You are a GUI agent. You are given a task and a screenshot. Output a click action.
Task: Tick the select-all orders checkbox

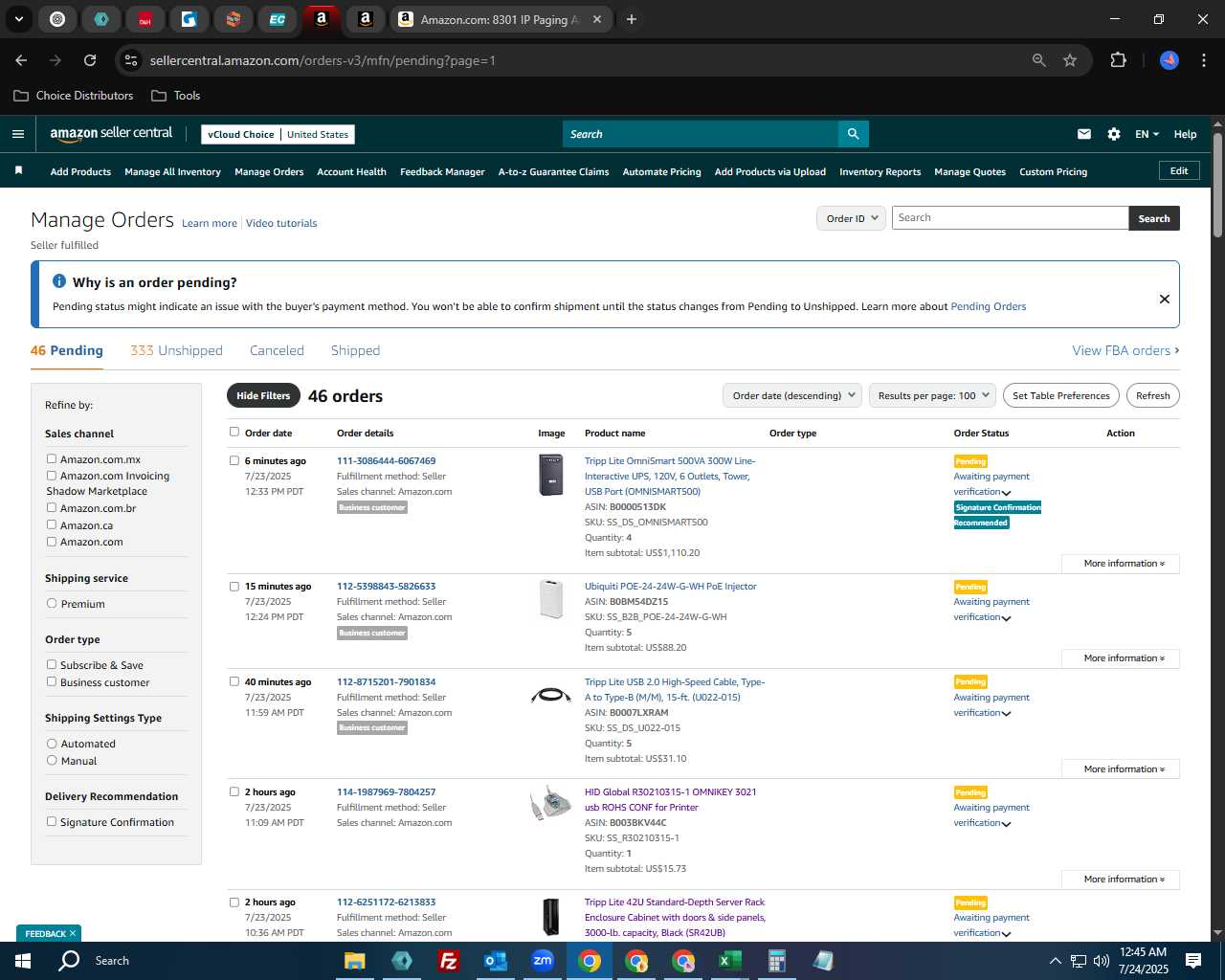tap(234, 433)
